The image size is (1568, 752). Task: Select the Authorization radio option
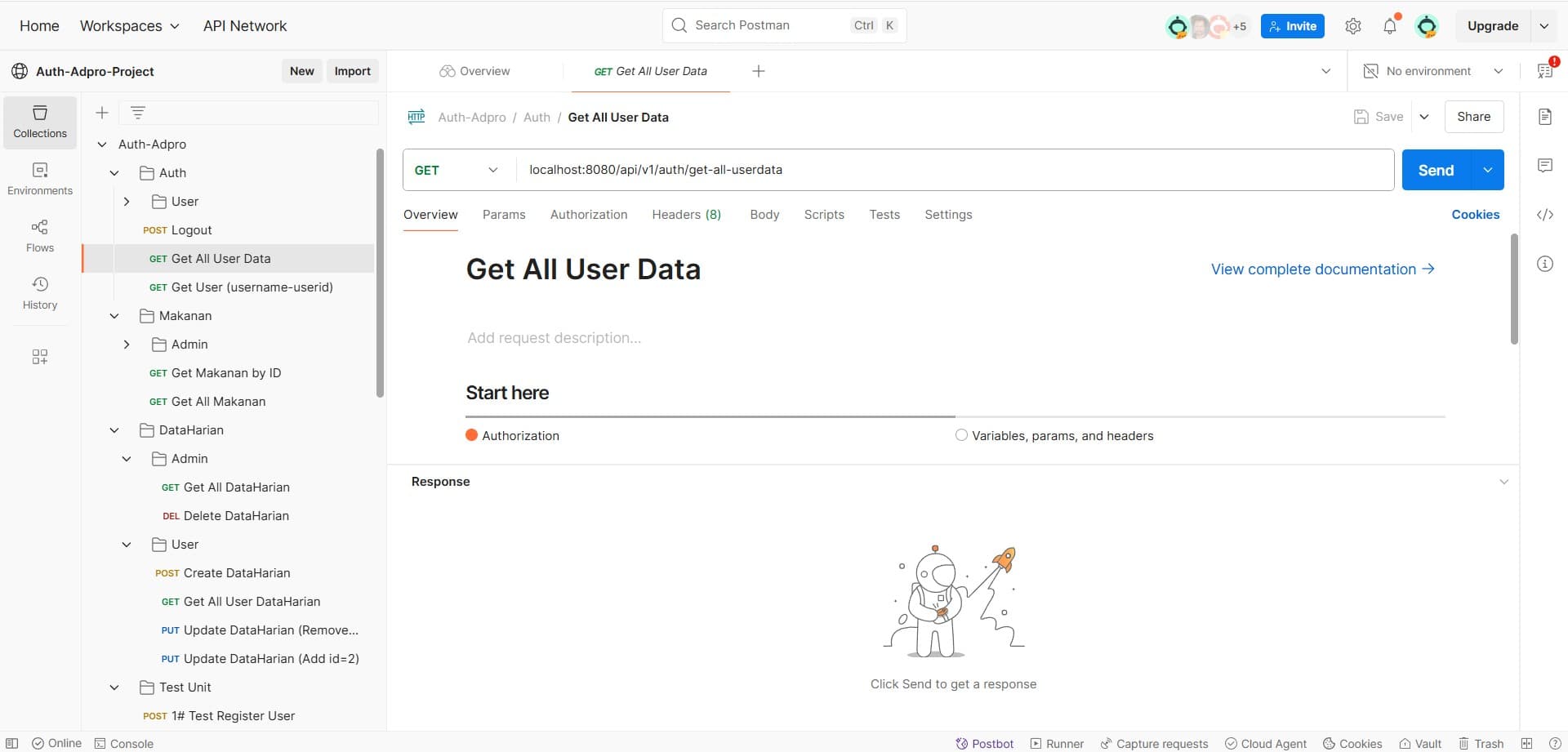(471, 435)
